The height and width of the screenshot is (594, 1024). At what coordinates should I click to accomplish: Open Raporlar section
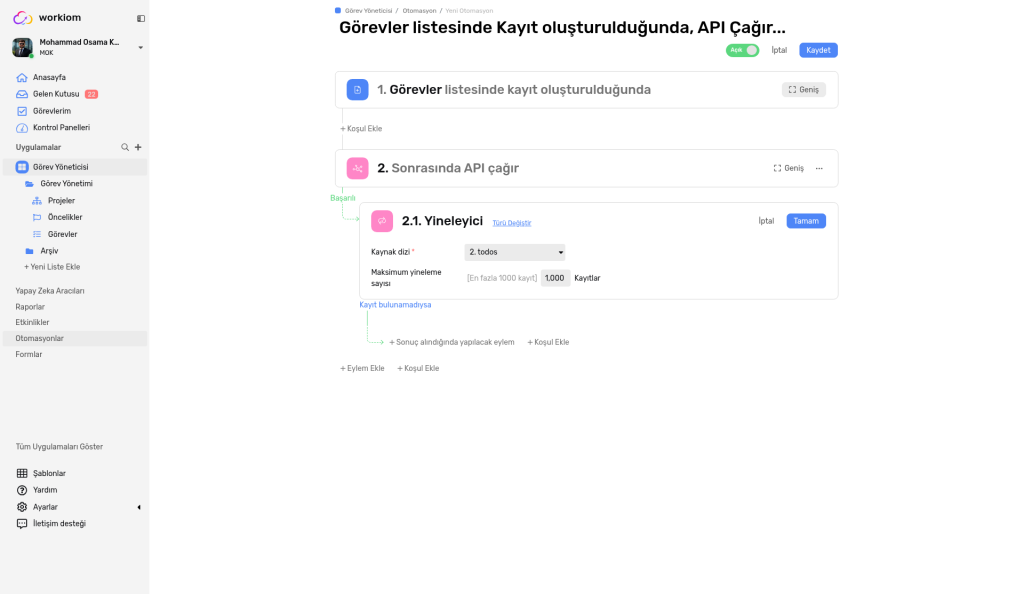coord(30,307)
